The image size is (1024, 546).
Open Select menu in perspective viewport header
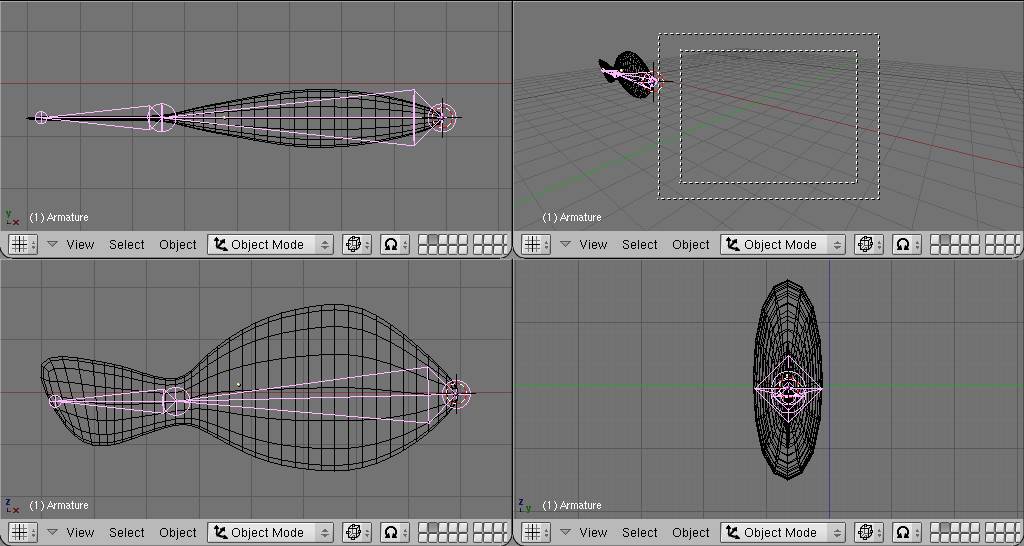click(639, 244)
